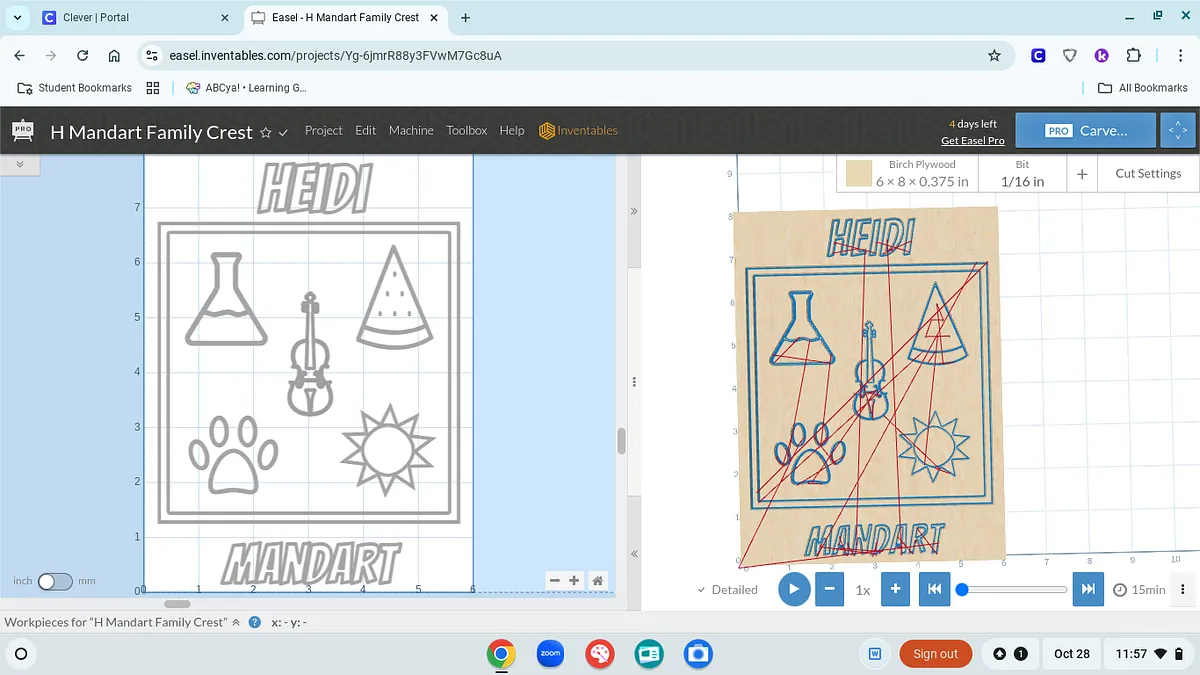Screen dimensions: 1200x675
Task: Decrease simulation playback speed with minus
Action: coord(829,589)
